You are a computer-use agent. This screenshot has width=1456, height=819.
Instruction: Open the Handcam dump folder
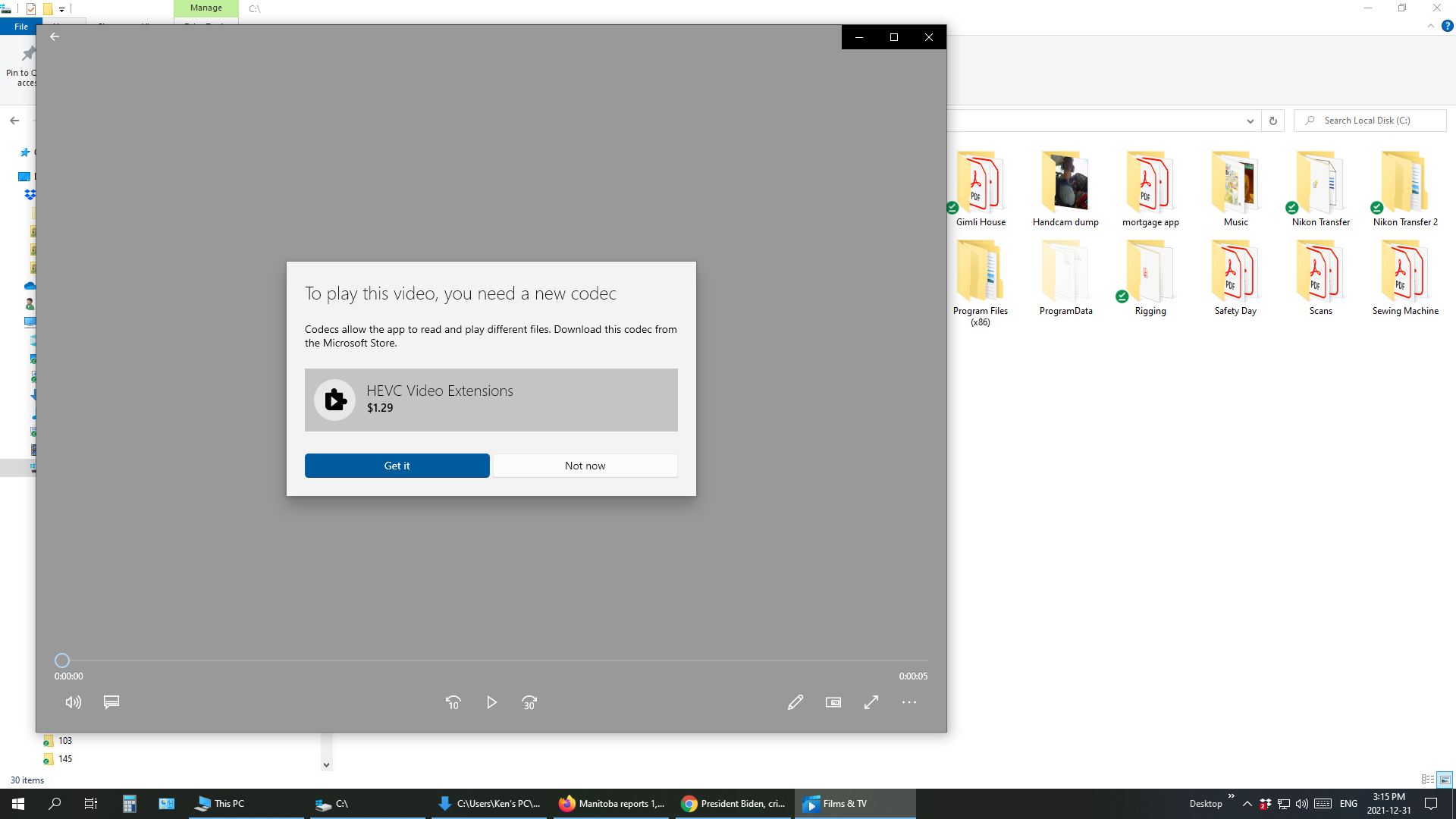1065,189
